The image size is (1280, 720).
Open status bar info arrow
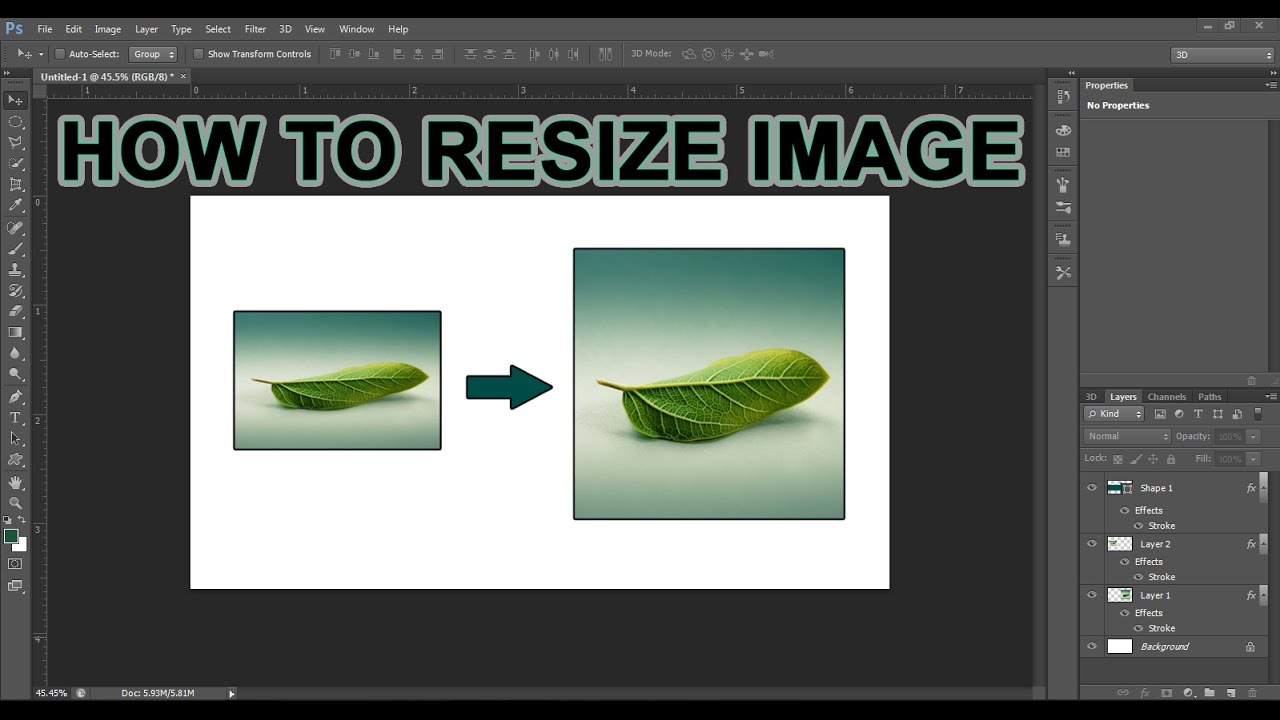[x=231, y=693]
